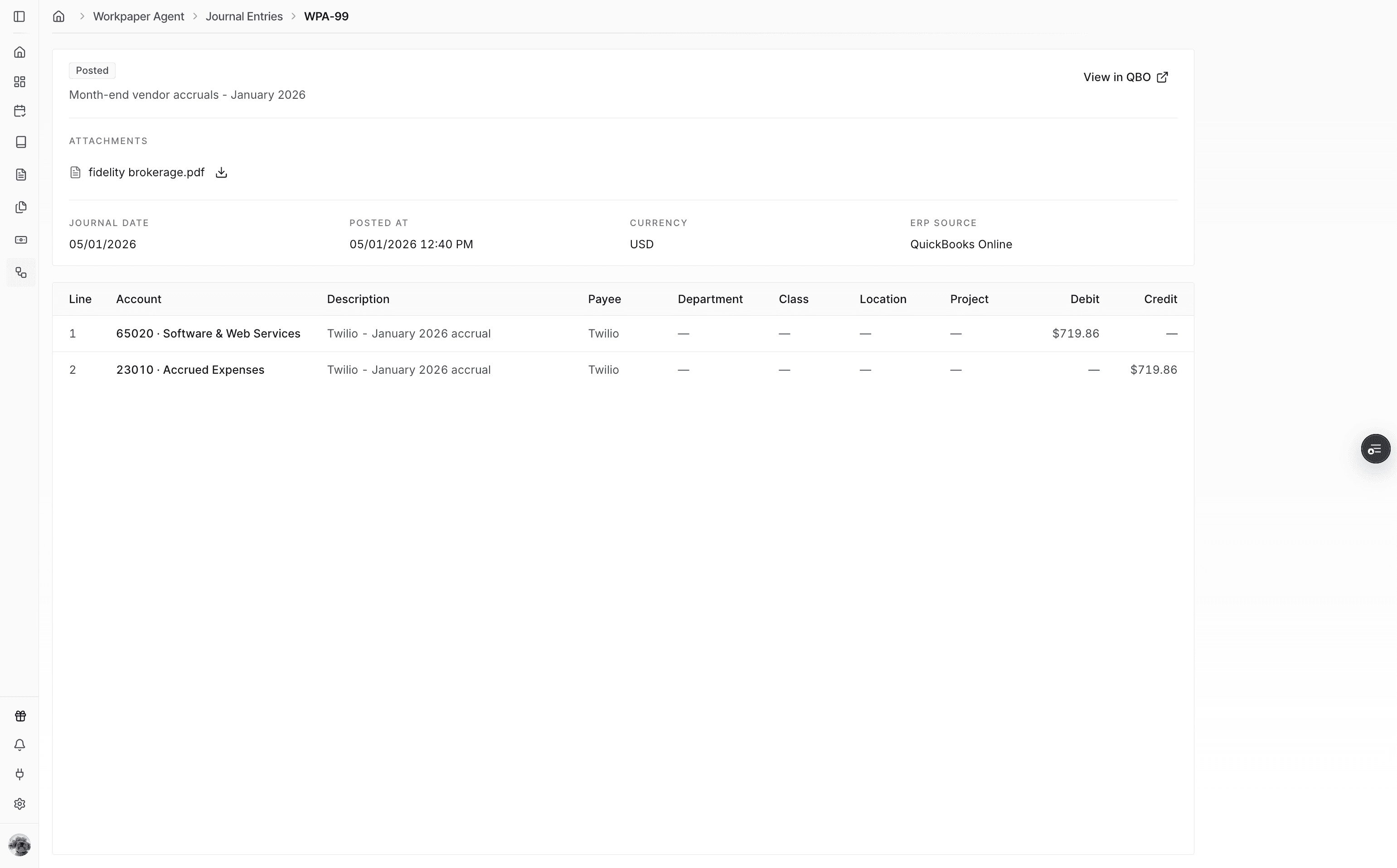Open the copy files icon
The image size is (1397, 868).
tap(21, 207)
